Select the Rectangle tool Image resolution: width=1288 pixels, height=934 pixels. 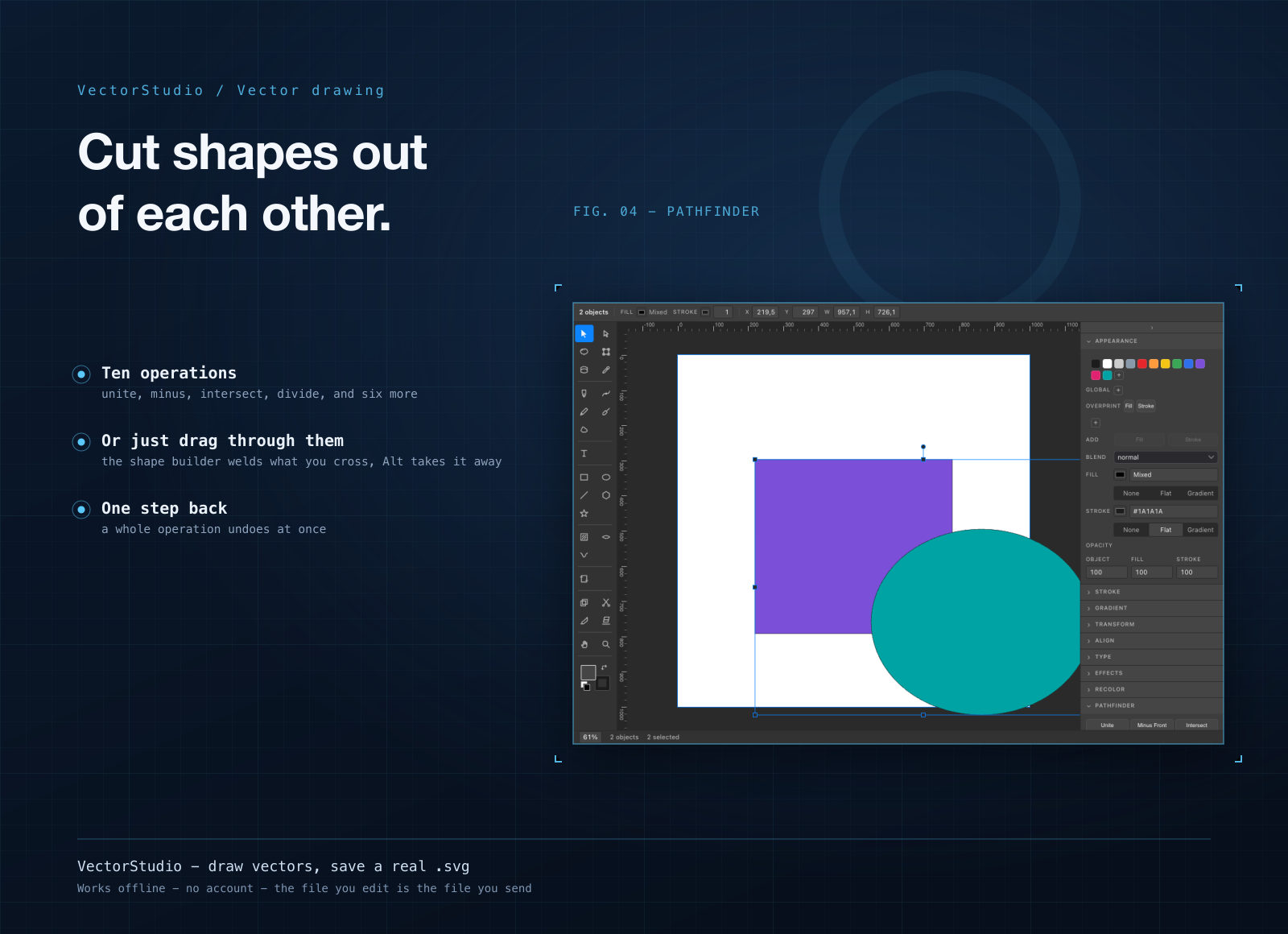pyautogui.click(x=584, y=477)
